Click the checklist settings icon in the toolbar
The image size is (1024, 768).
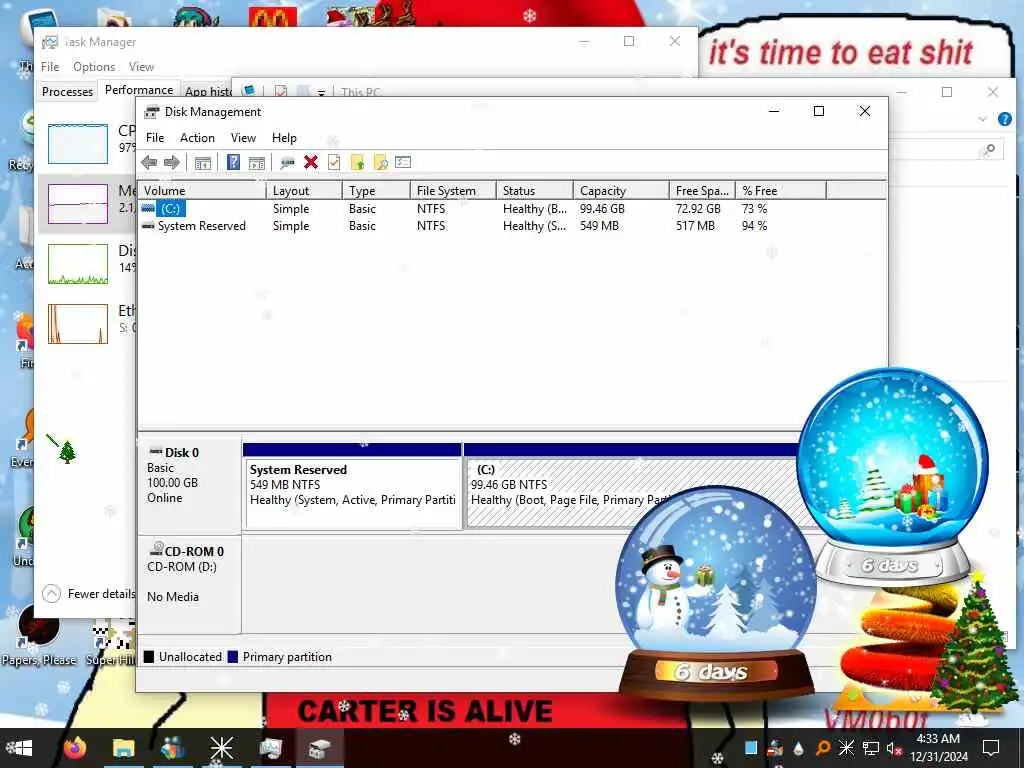pos(403,162)
